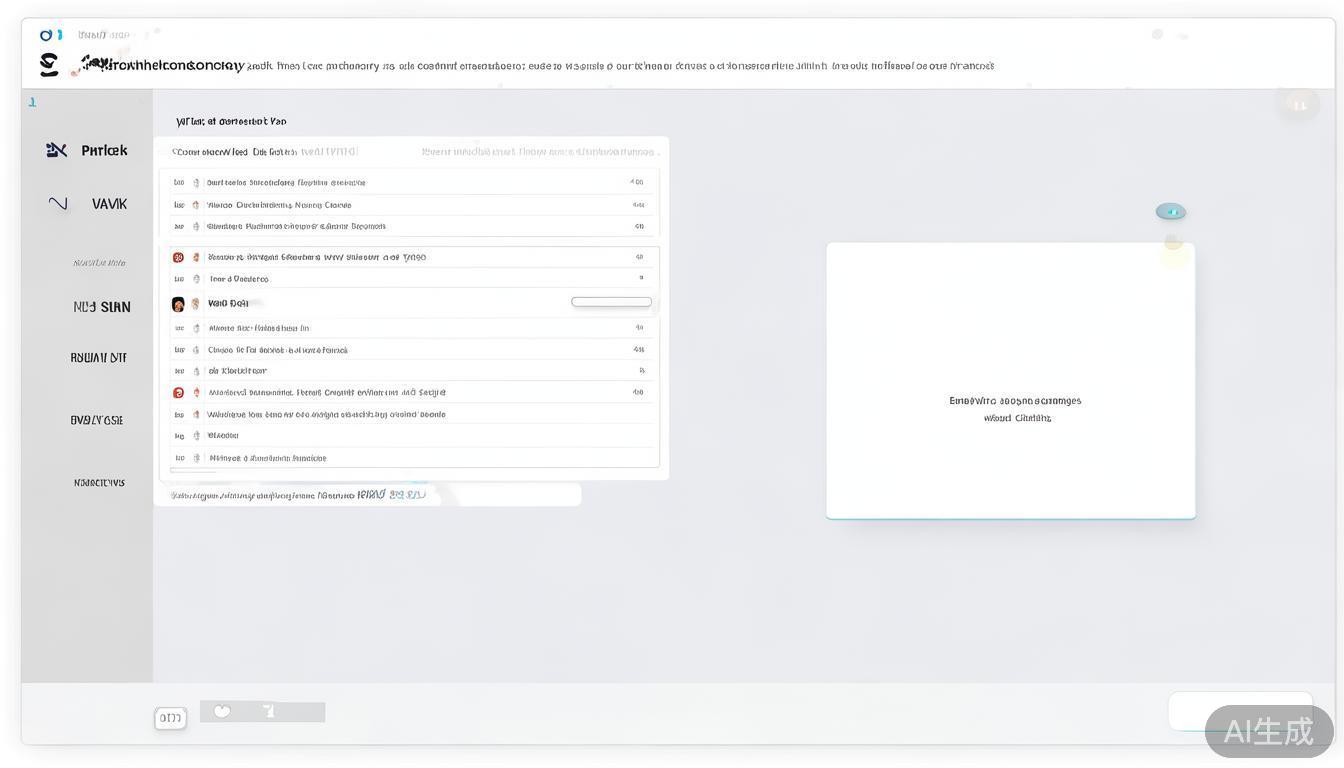This screenshot has width=1344, height=768.
Task: Click the round pause button at top right
Action: point(1298,104)
